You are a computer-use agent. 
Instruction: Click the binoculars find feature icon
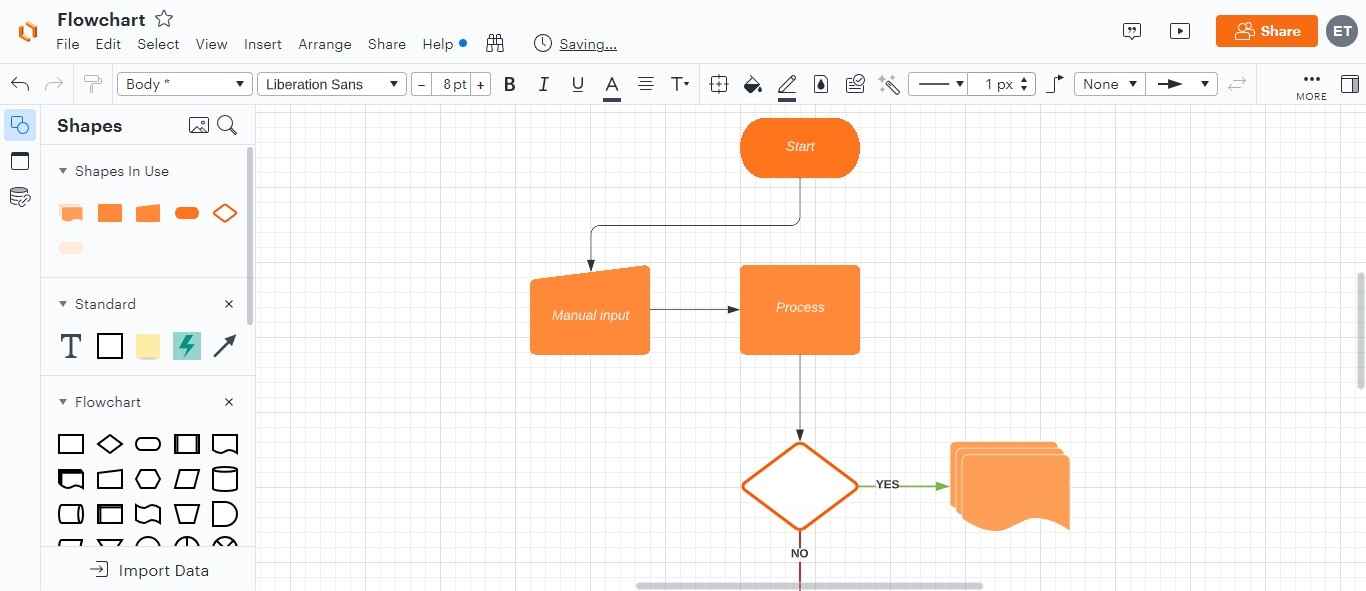click(x=495, y=43)
